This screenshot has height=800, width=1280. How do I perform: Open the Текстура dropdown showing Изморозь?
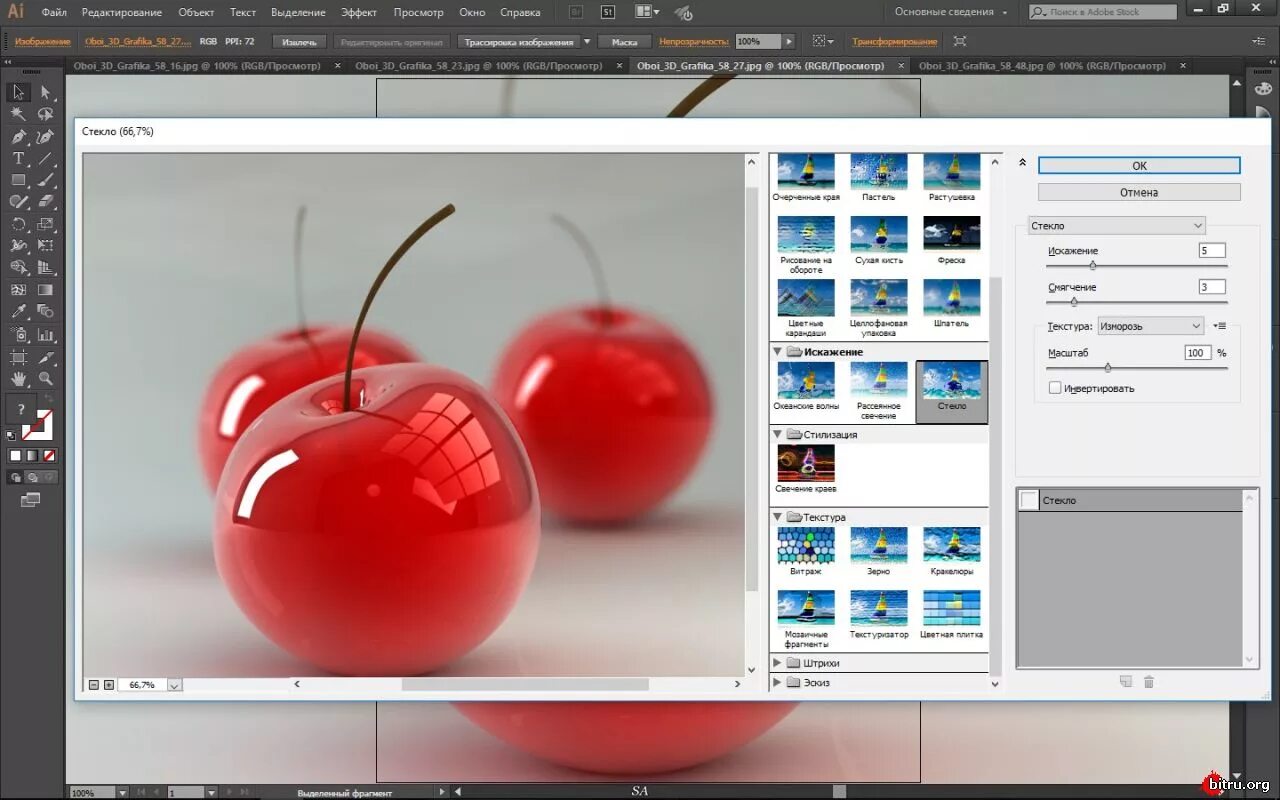pyautogui.click(x=1150, y=325)
